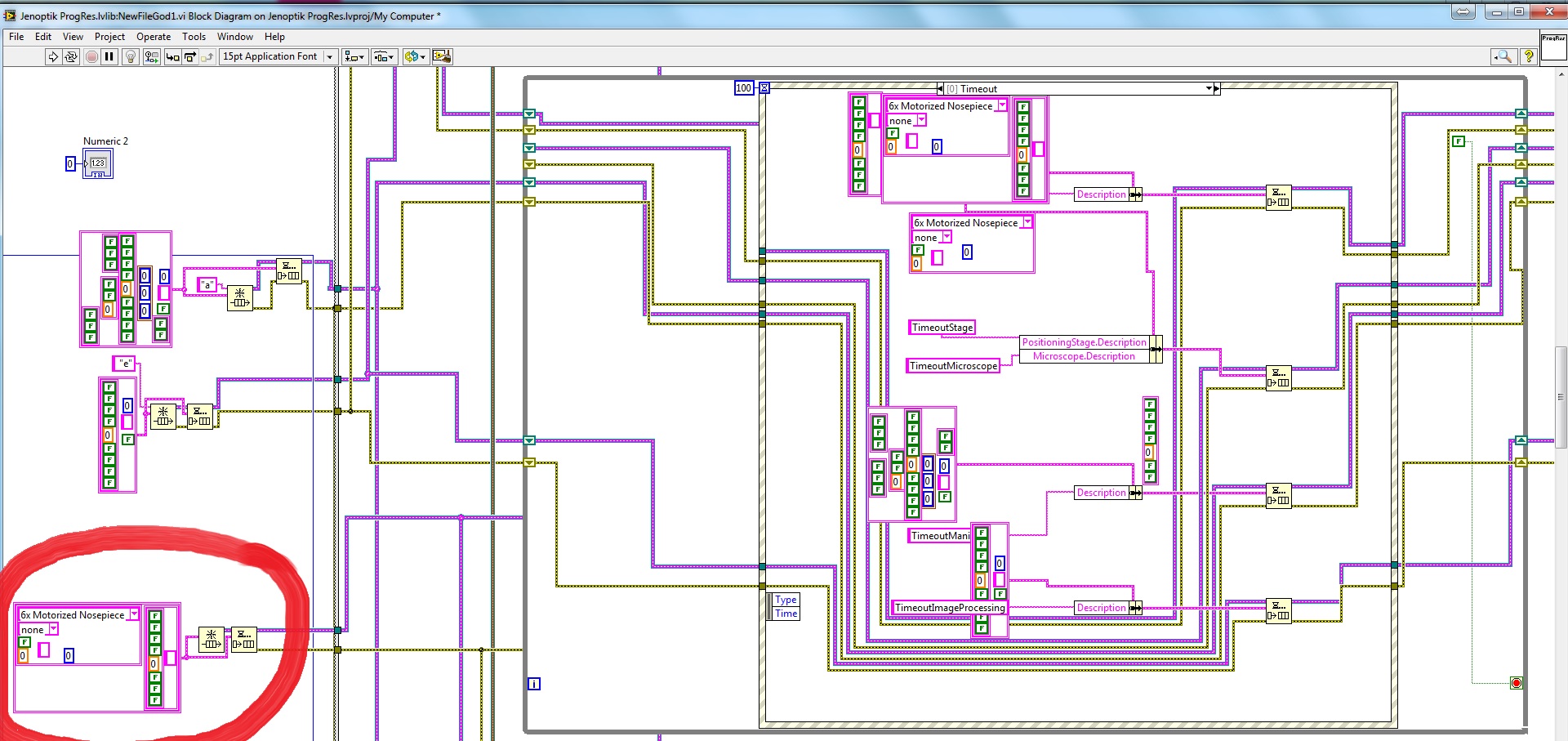This screenshot has height=741, width=1568.
Task: Click the Step Into toolbar button
Action: tap(172, 56)
